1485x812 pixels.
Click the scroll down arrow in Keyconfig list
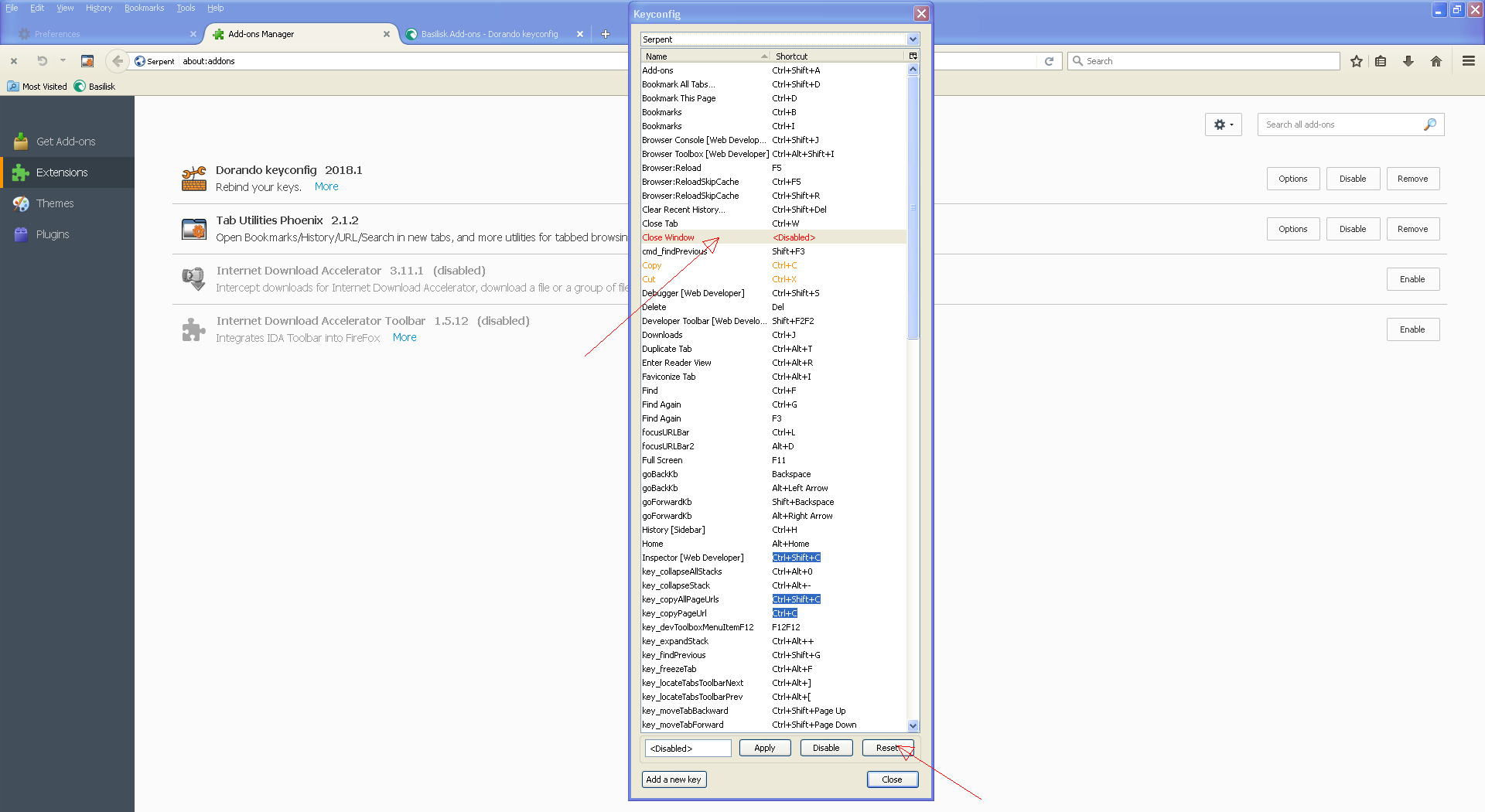pyautogui.click(x=913, y=725)
